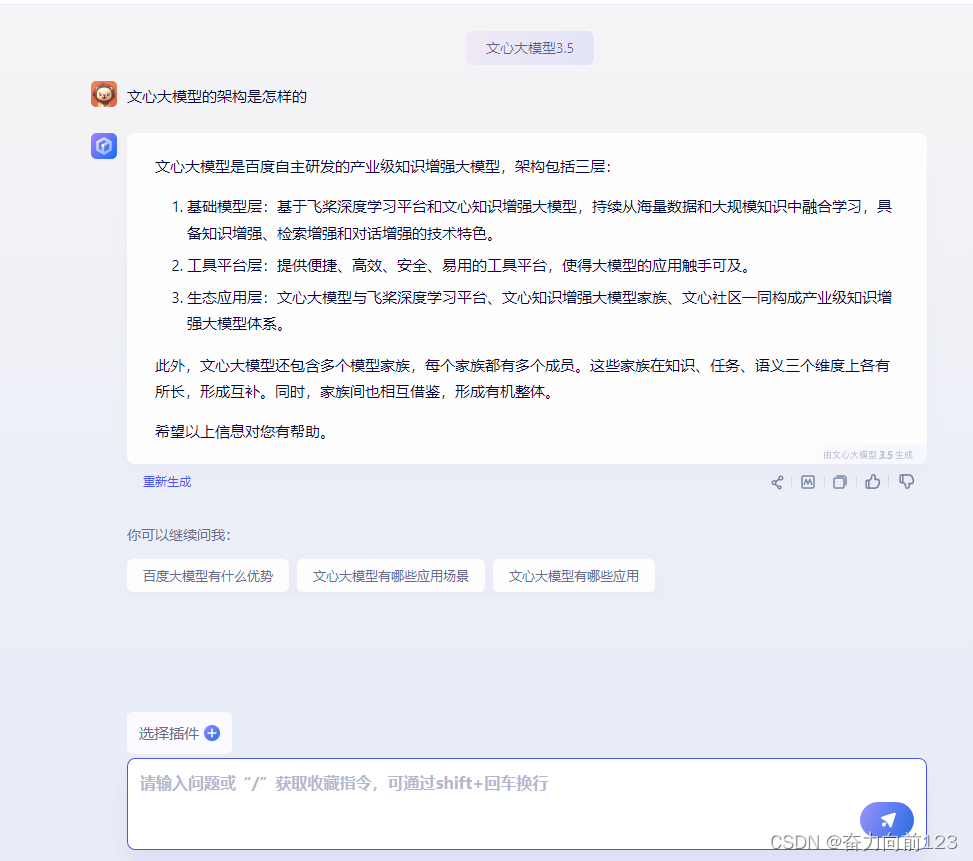Click the intro sentence 文心大模型是百度自主研发

[383, 167]
